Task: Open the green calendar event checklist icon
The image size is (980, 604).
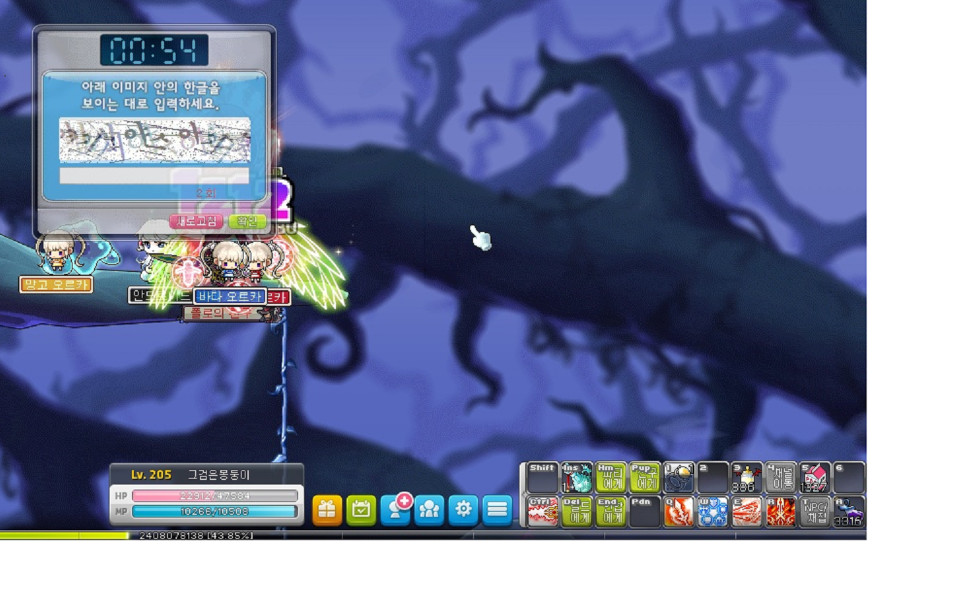Action: 361,510
